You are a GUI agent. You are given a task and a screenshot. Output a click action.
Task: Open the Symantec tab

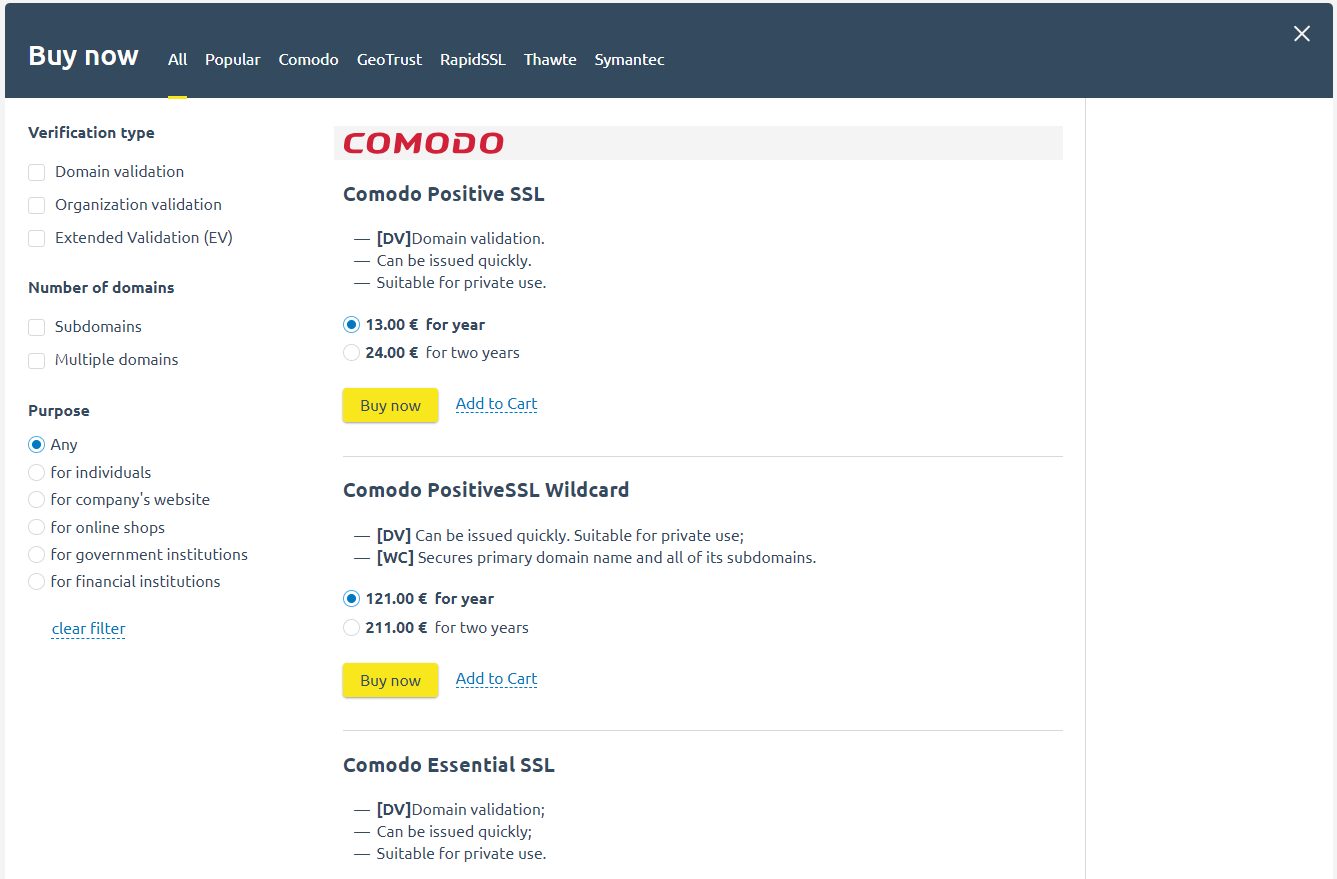629,59
